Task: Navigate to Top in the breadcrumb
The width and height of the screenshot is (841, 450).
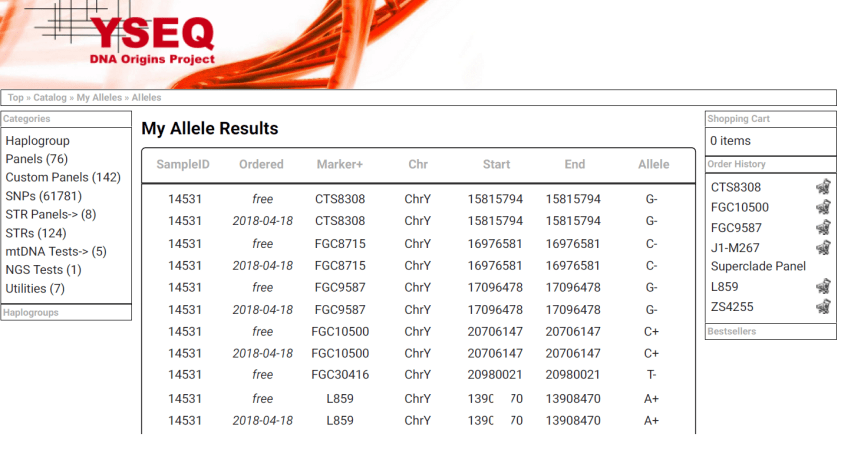Action: [x=16, y=98]
